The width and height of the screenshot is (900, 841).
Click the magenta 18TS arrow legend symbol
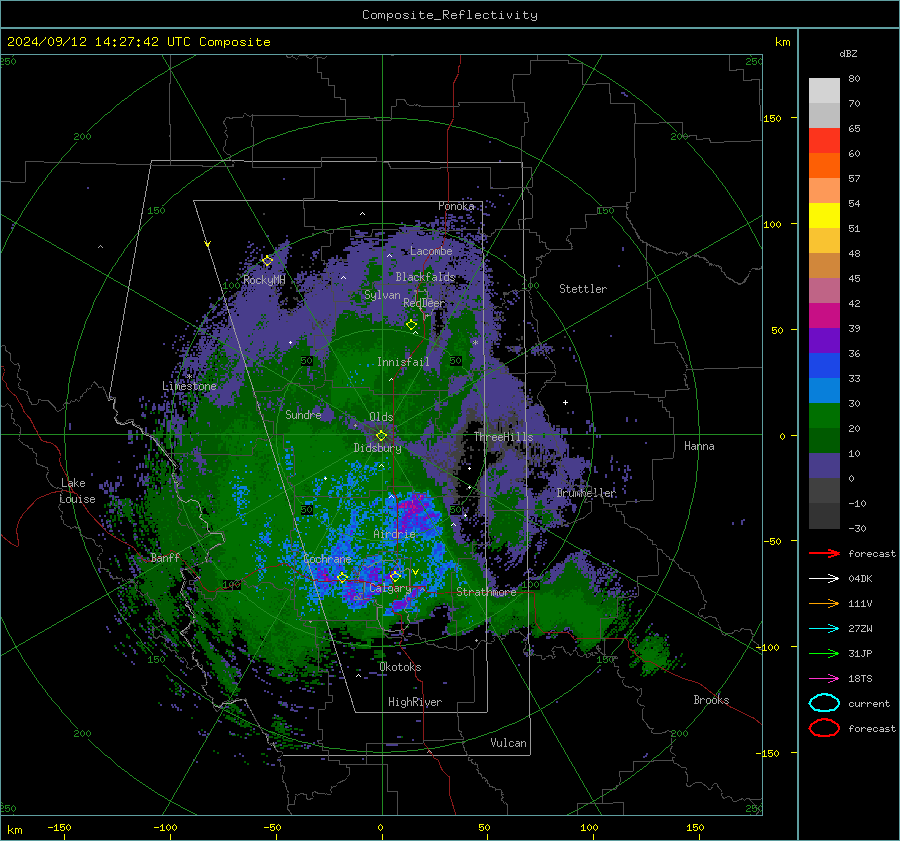[x=824, y=679]
